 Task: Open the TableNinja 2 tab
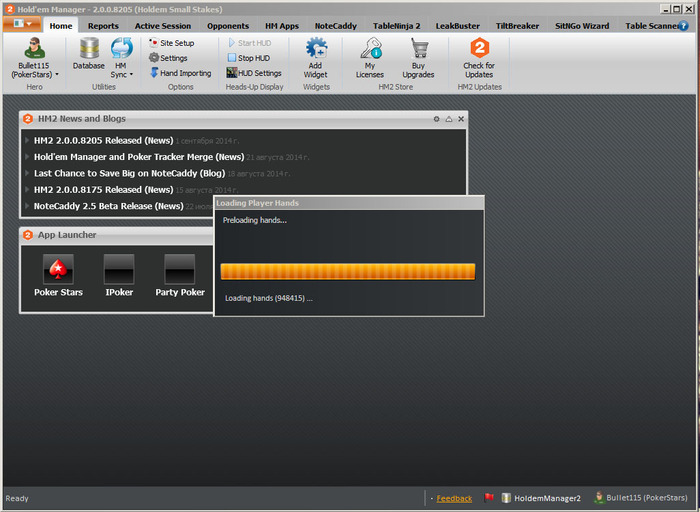point(397,26)
